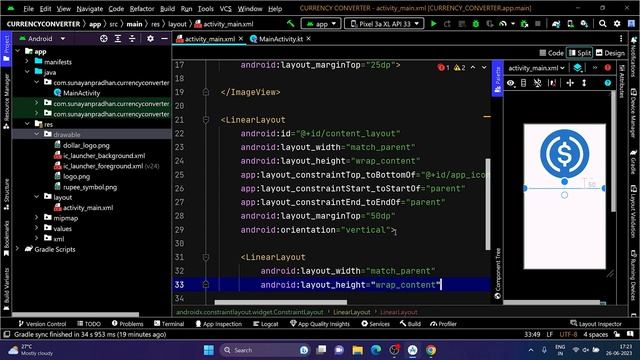Toggle the Structure tool window
The image size is (640, 360).
point(6,194)
